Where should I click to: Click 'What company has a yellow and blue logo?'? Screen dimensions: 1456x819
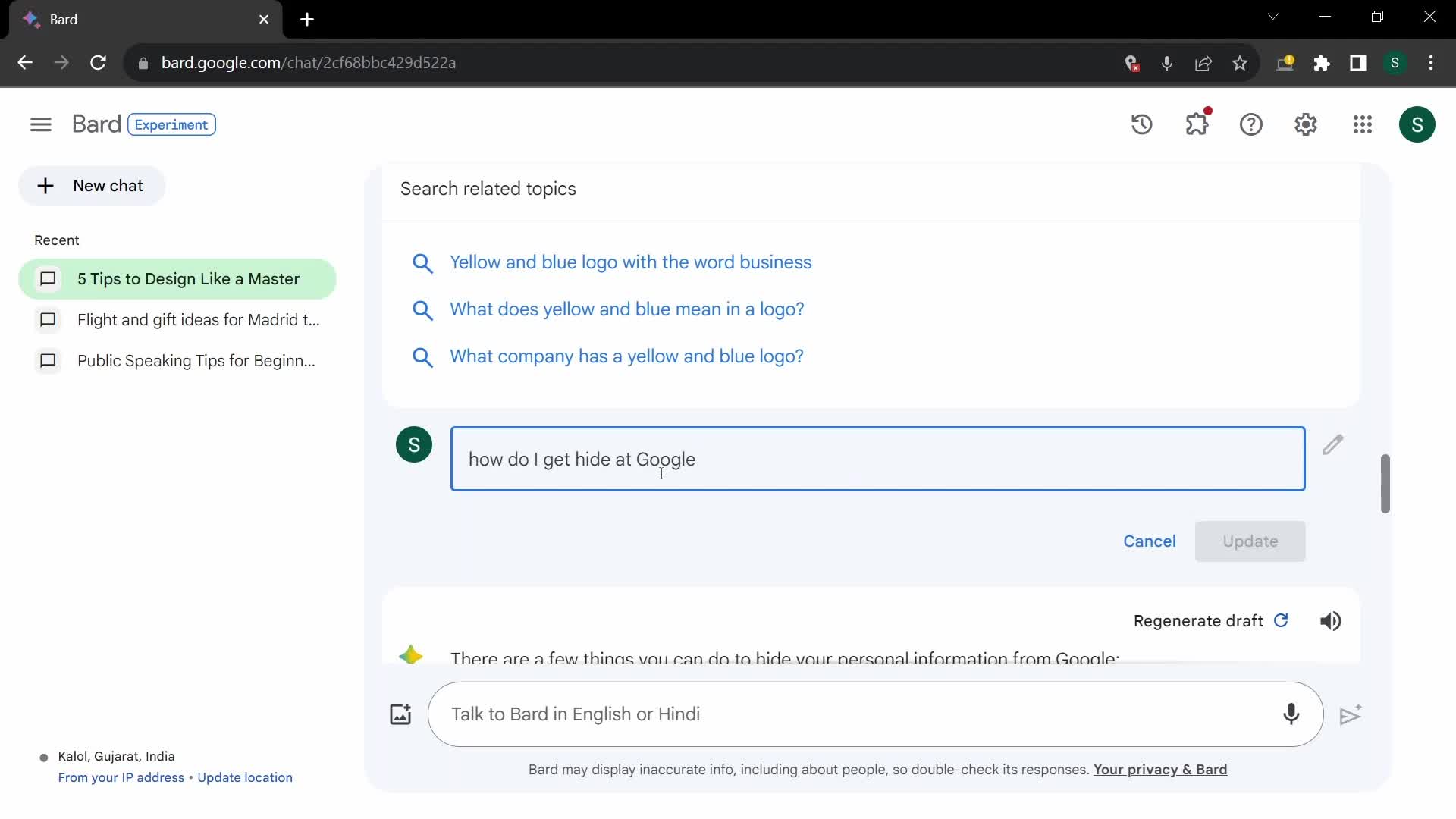(x=626, y=356)
